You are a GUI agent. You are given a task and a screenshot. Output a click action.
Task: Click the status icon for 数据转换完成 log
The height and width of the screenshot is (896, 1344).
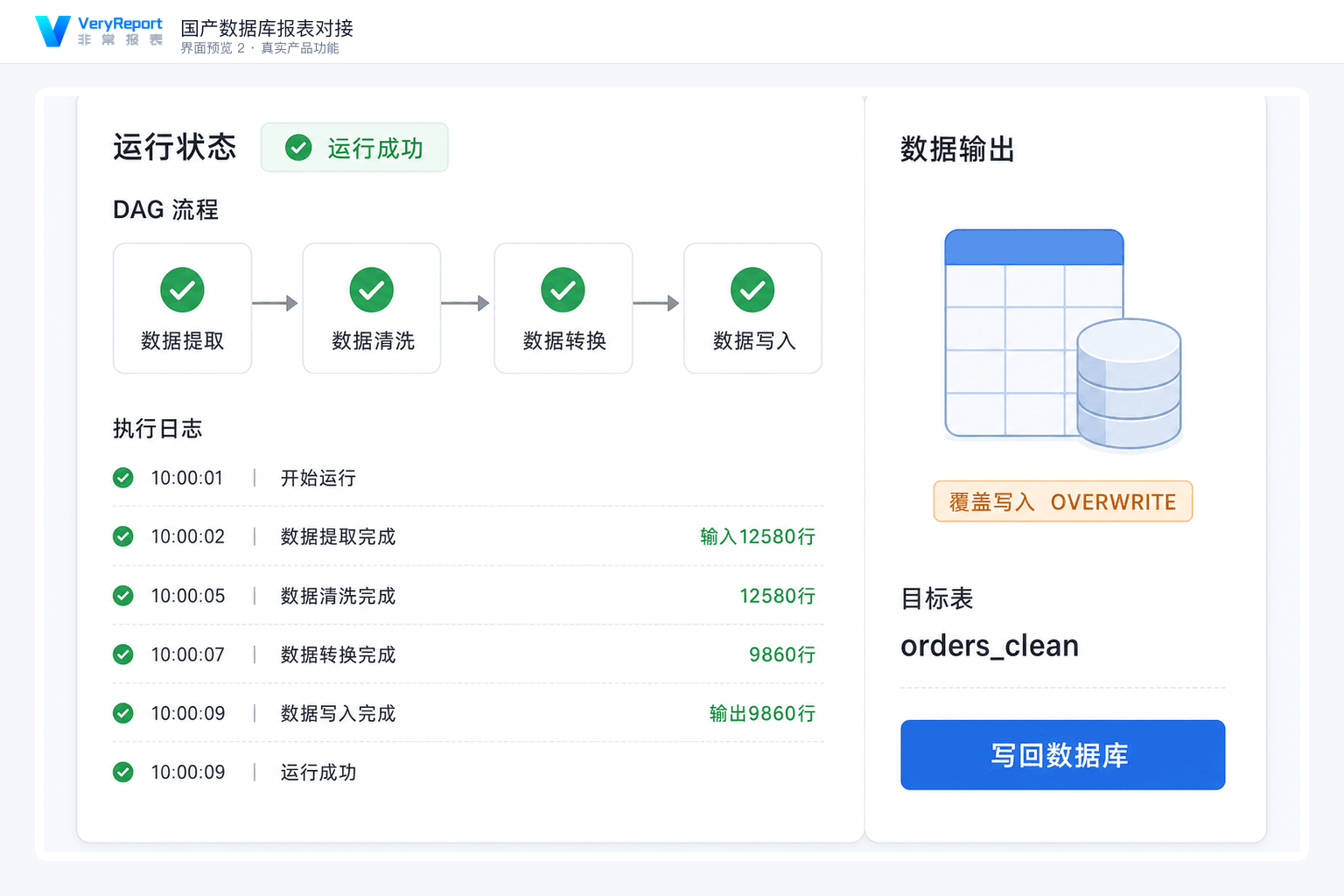pos(123,654)
